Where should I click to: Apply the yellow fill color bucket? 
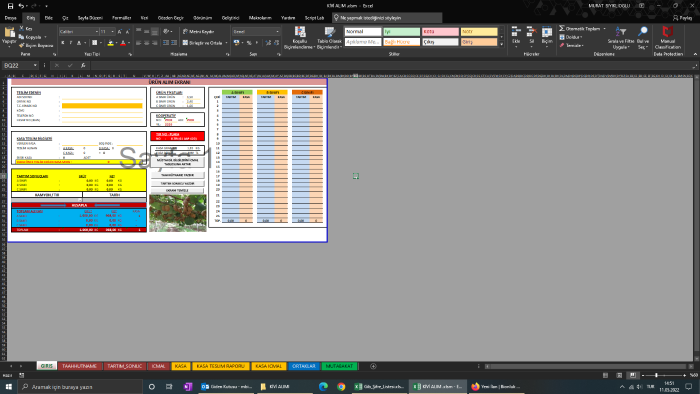(x=110, y=43)
